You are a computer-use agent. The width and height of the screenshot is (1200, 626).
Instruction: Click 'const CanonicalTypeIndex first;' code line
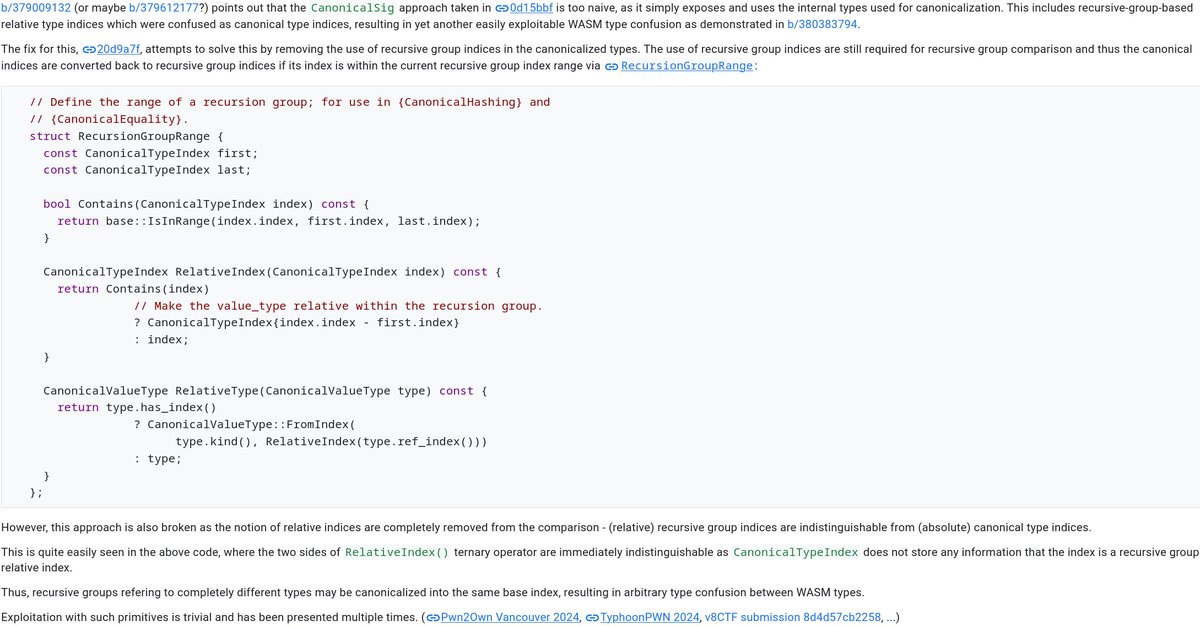(151, 153)
